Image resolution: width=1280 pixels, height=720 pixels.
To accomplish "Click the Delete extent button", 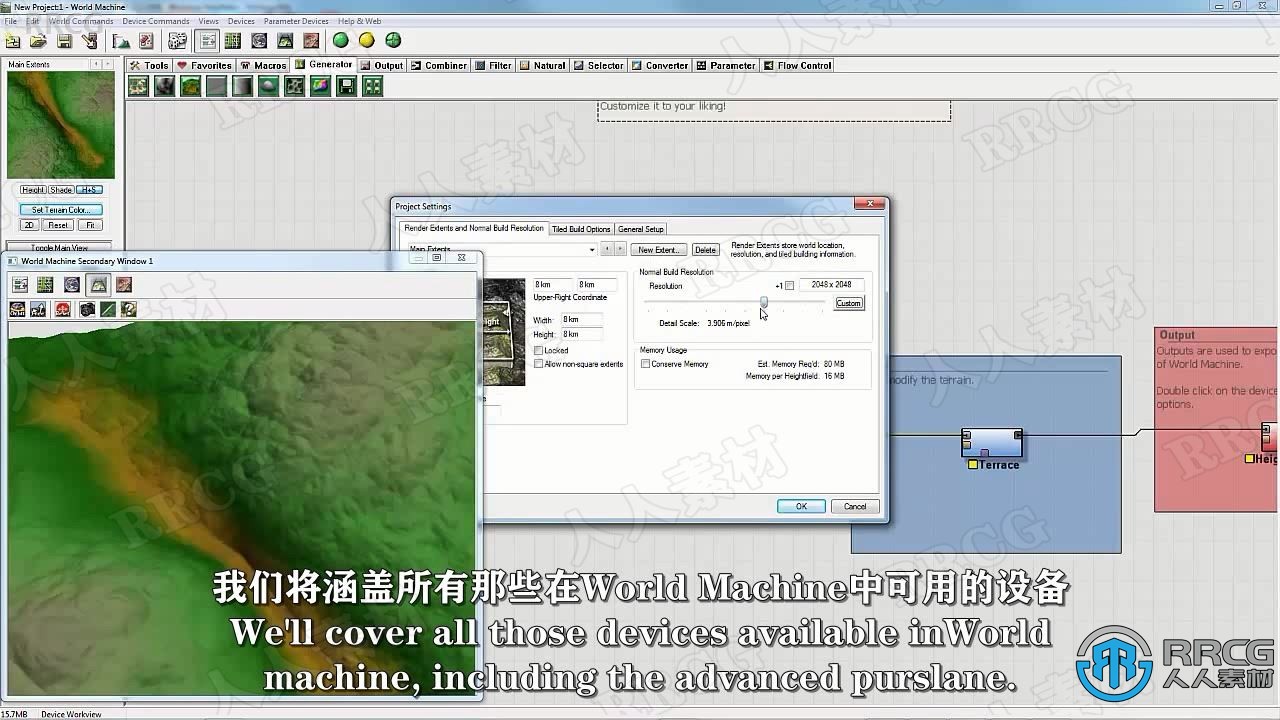I will 706,250.
